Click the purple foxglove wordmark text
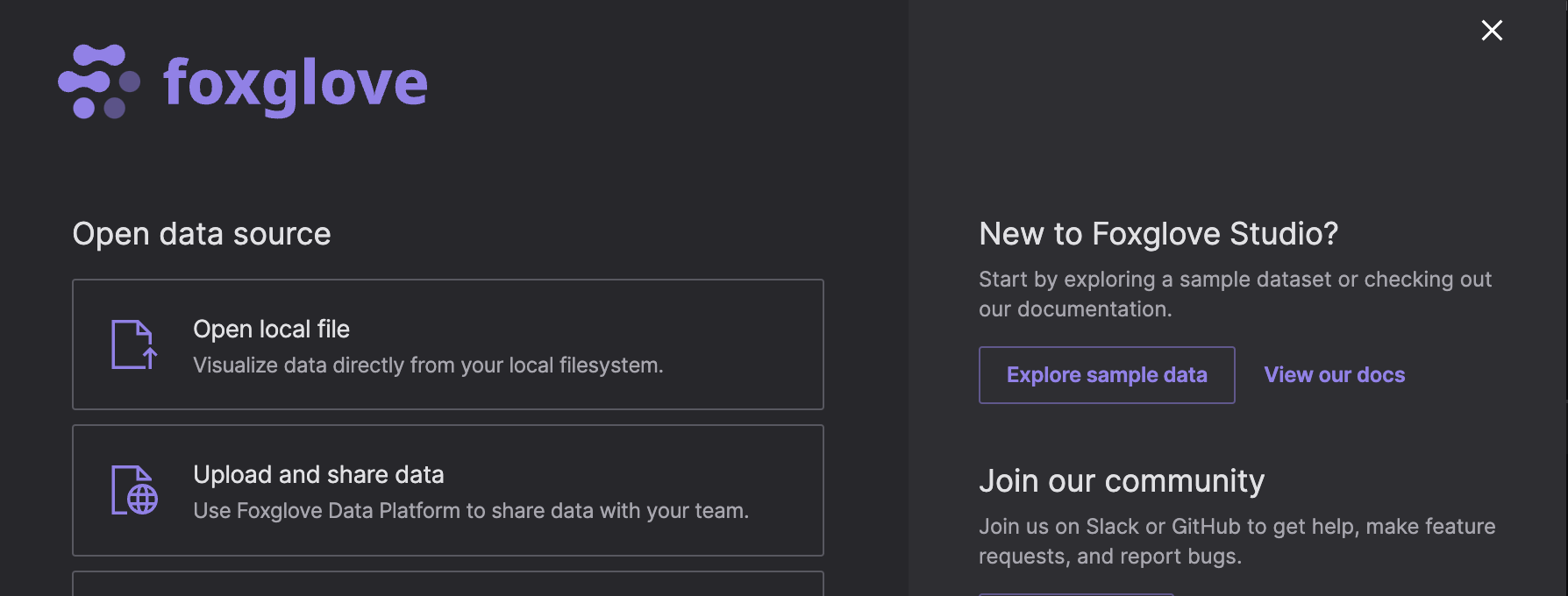Image resolution: width=1568 pixels, height=596 pixels. 296,84
